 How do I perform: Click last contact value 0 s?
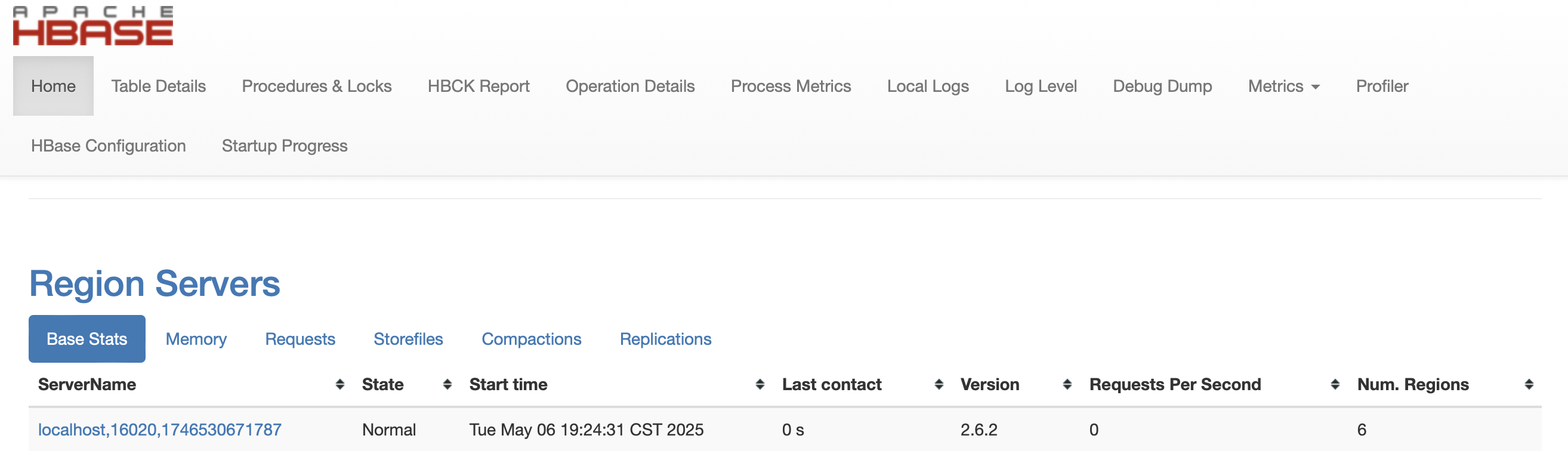click(x=793, y=430)
